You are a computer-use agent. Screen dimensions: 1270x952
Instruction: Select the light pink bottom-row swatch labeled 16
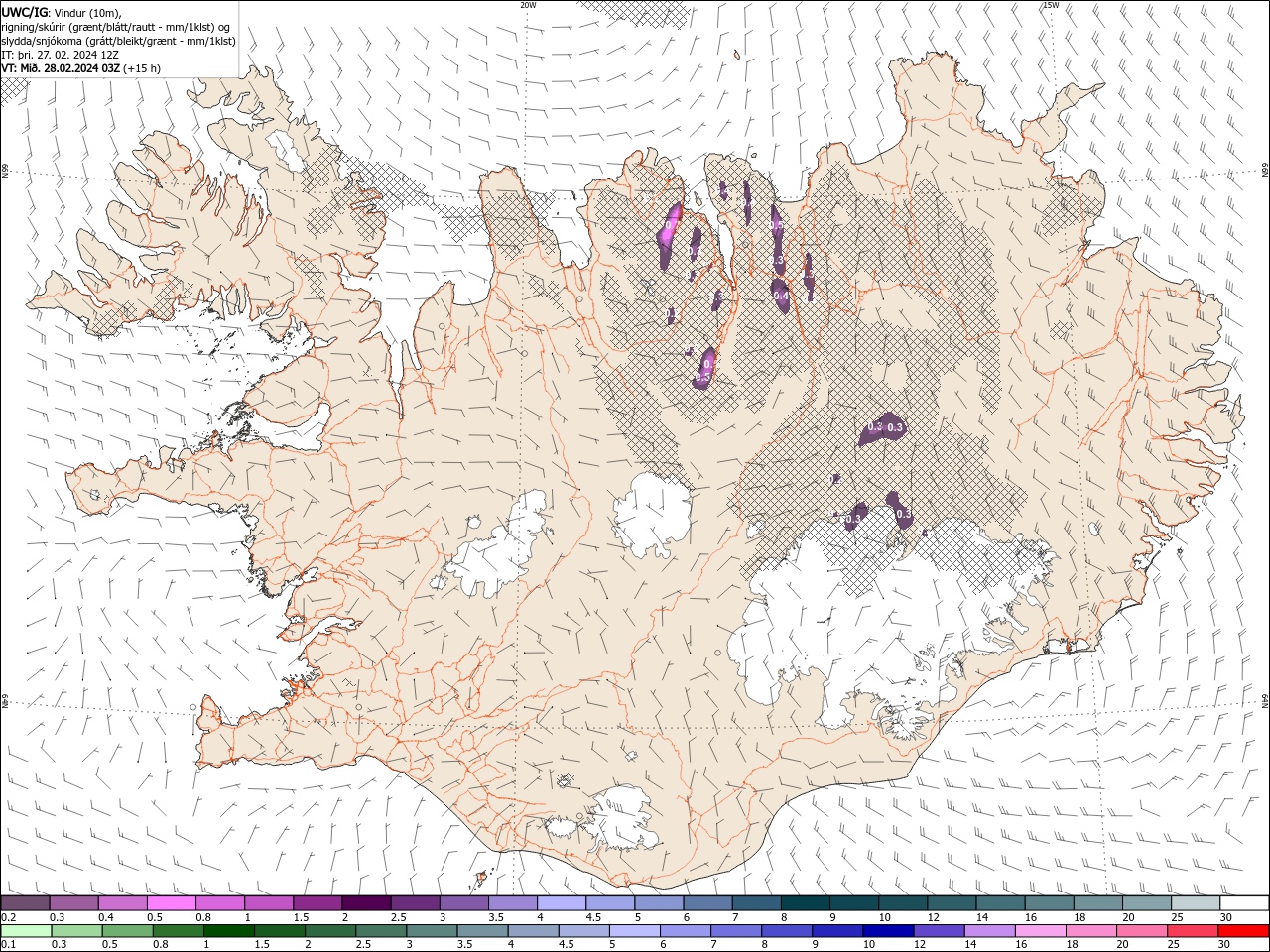(1041, 931)
